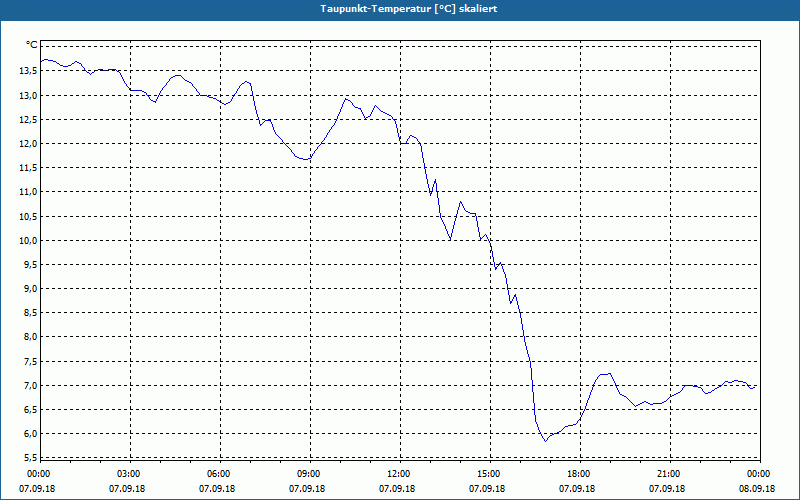Click the 7,5 temperature label
Screen dimensions: 800x500
click(x=30, y=361)
